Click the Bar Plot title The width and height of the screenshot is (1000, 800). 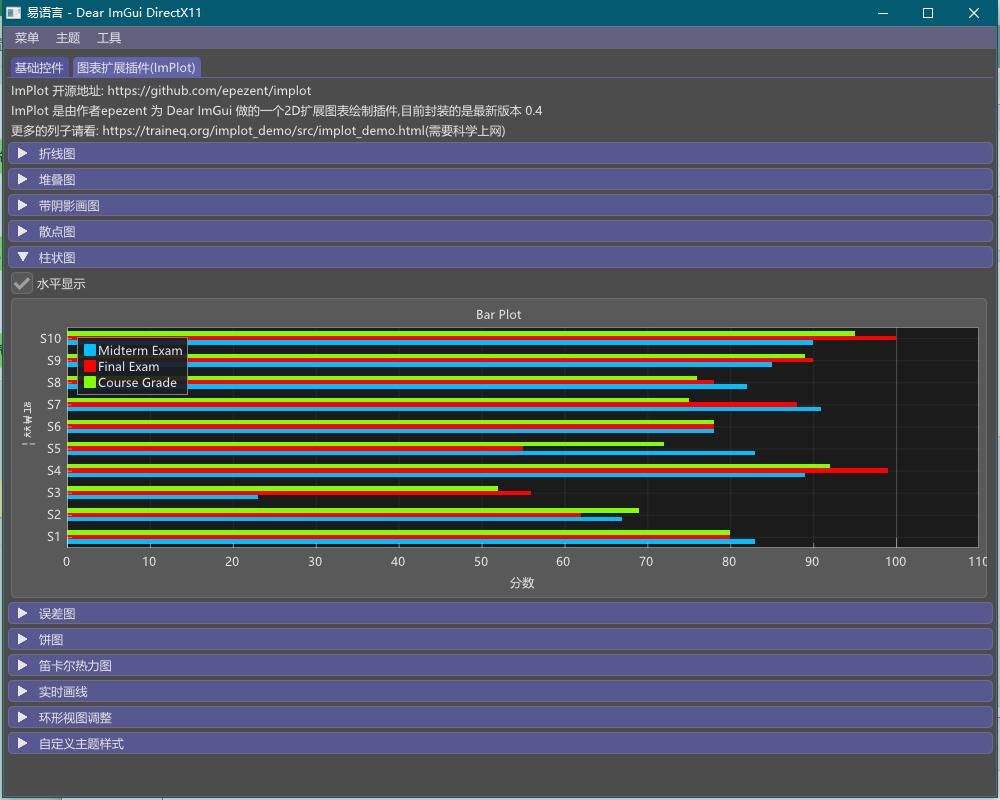click(x=499, y=315)
